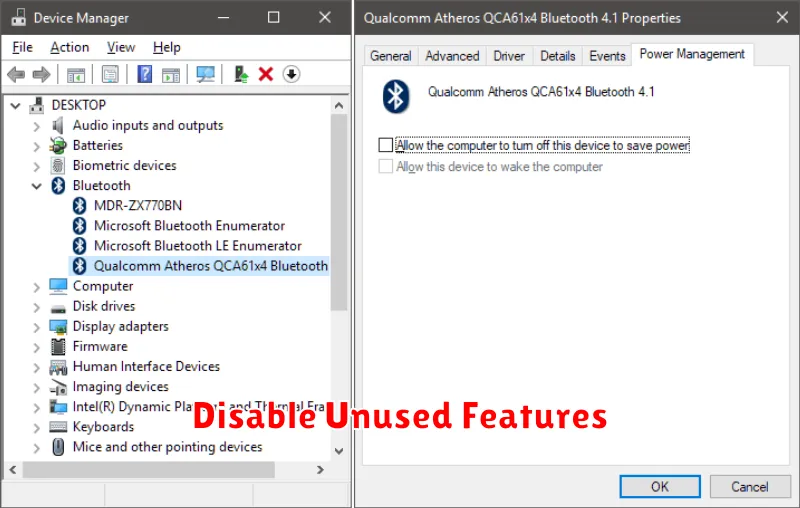Viewport: 800px width, 508px height.
Task: Expand the Display adapters category
Action: click(x=37, y=327)
